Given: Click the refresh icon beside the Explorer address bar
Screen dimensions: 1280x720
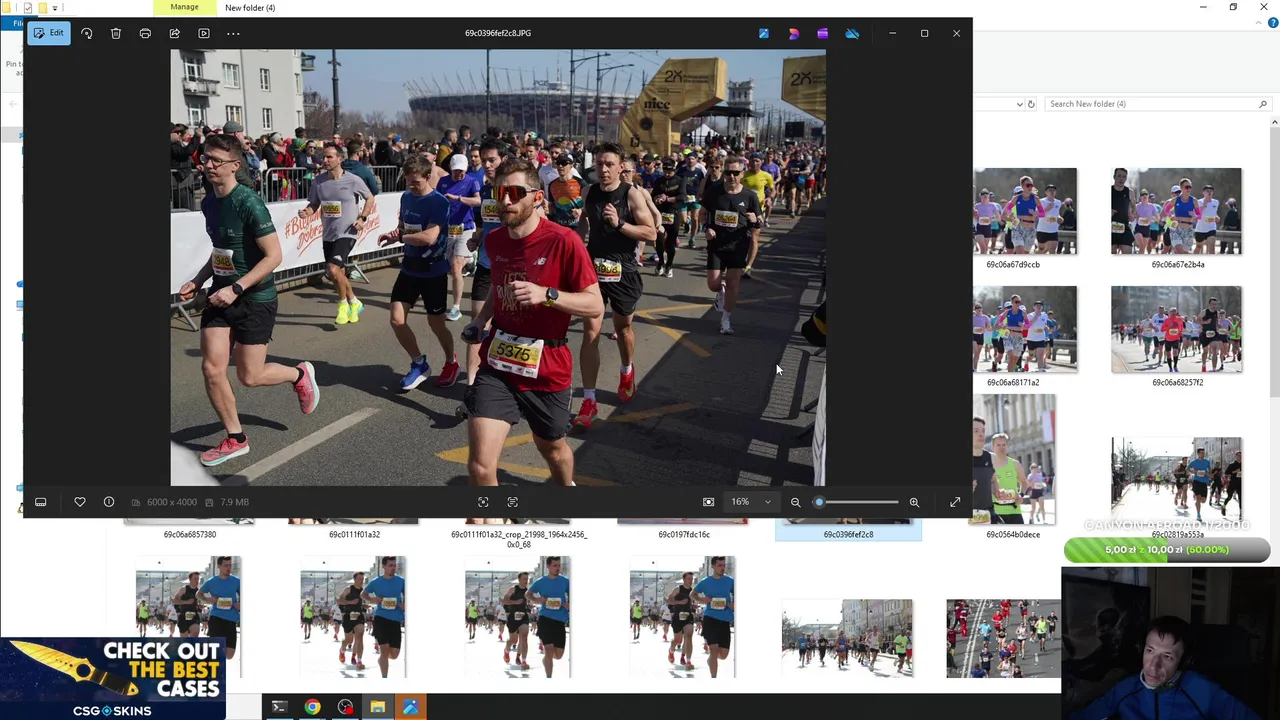Looking at the screenshot, I should point(1031,104).
